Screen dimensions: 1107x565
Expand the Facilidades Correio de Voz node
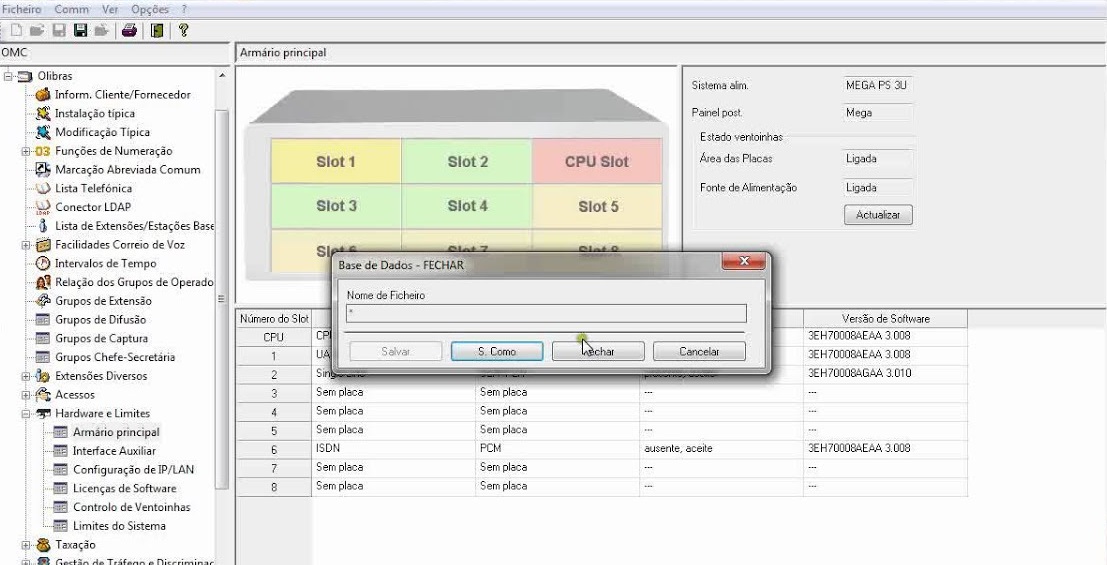click(x=25, y=245)
